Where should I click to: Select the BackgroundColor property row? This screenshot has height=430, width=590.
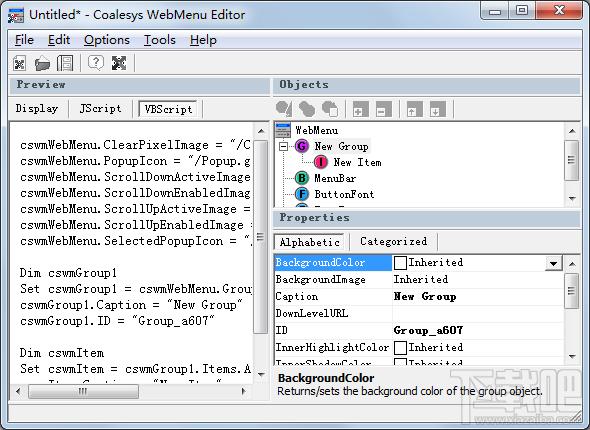[418, 263]
